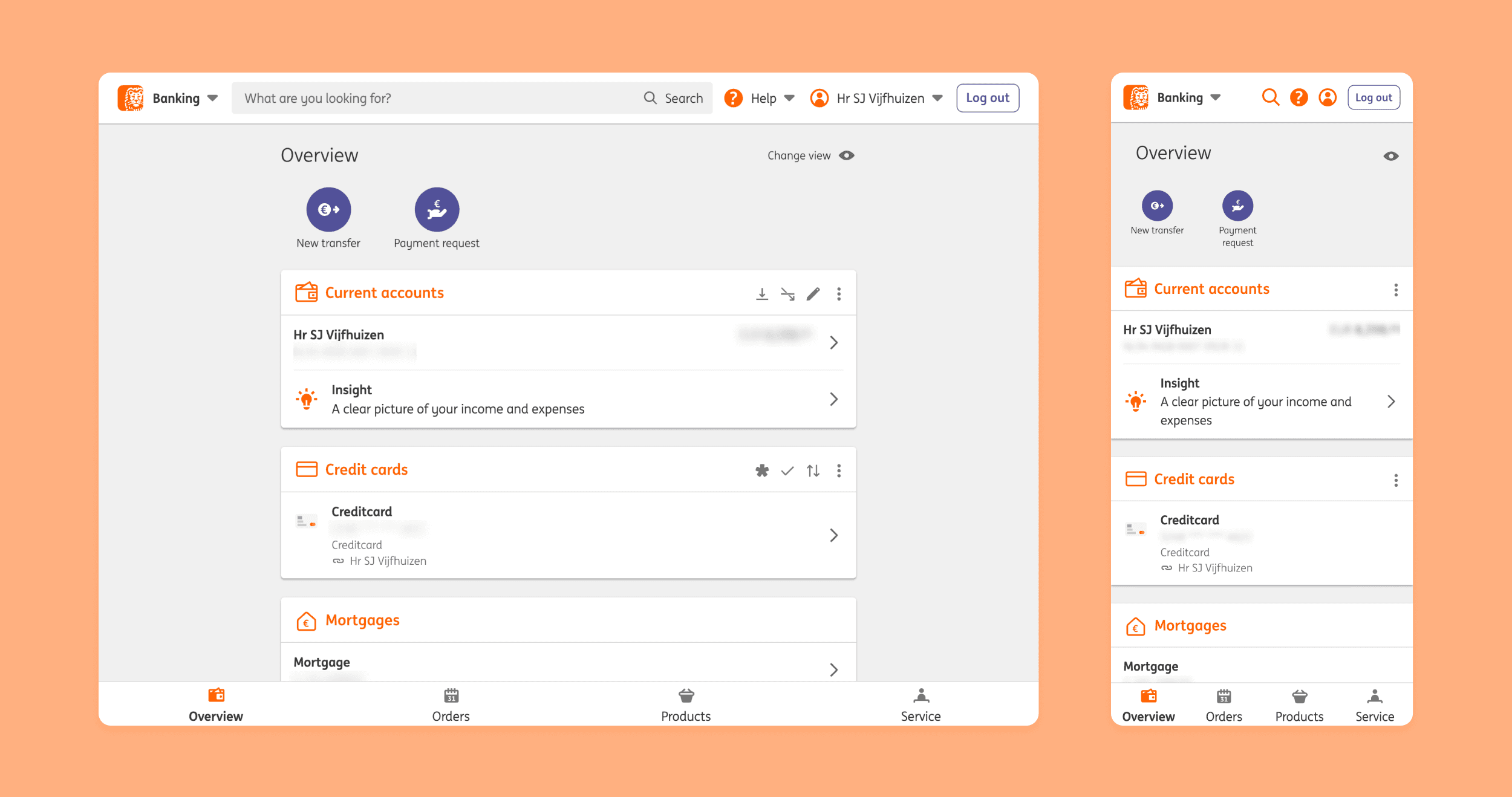This screenshot has height=797, width=1512.
Task: Select the Service tab in mobile bottom bar
Action: coord(1375,706)
